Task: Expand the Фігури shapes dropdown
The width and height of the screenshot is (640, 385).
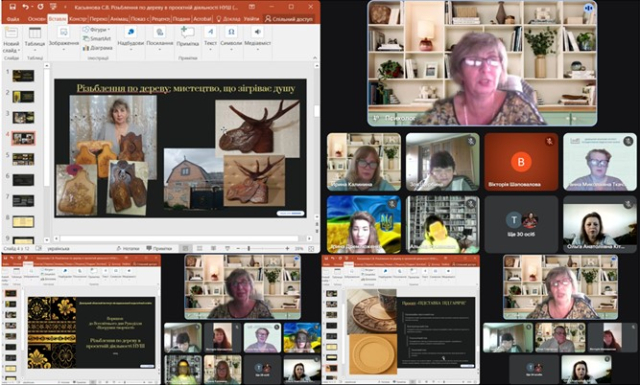Action: click(x=96, y=30)
